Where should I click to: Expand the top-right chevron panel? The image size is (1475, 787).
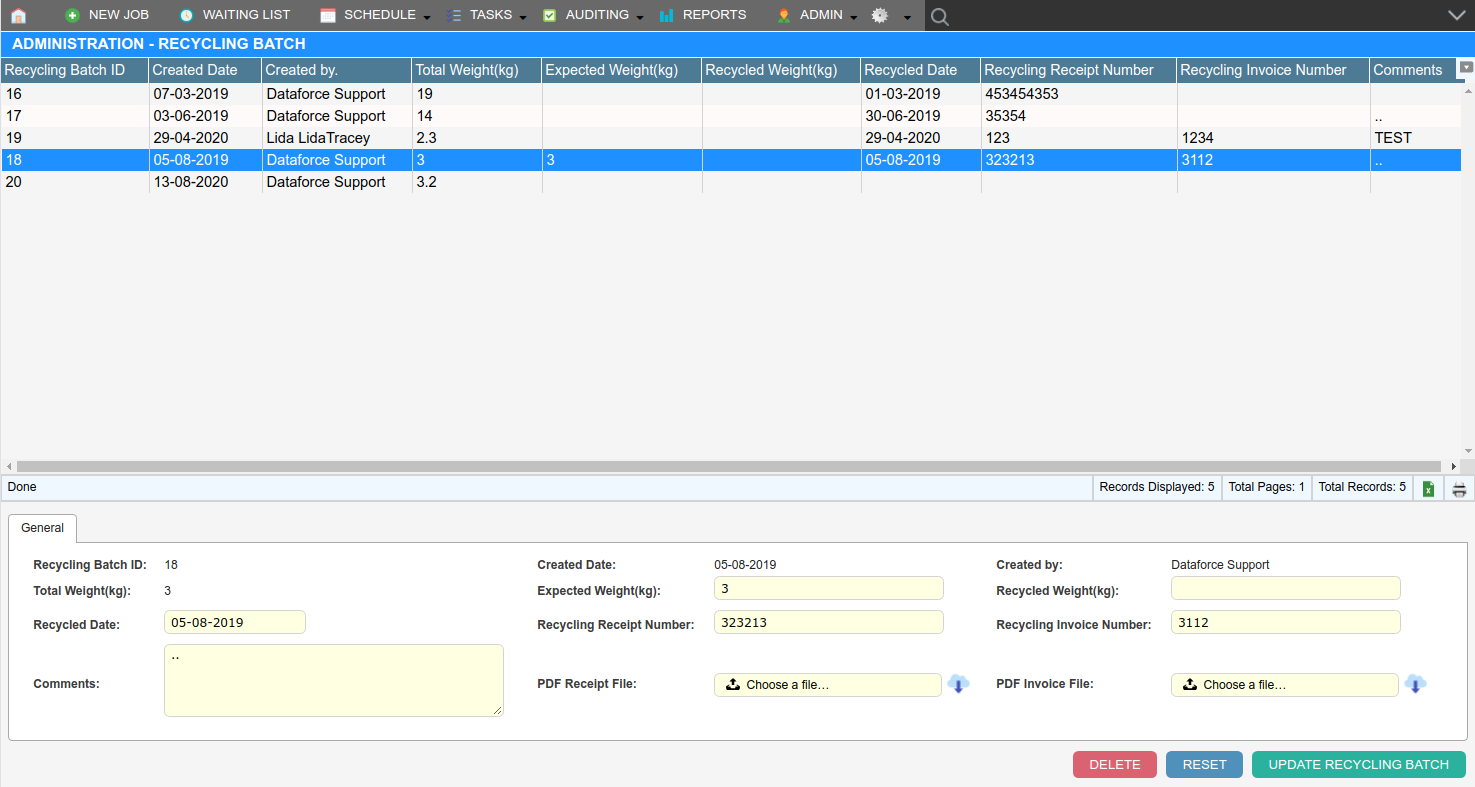(x=1456, y=15)
